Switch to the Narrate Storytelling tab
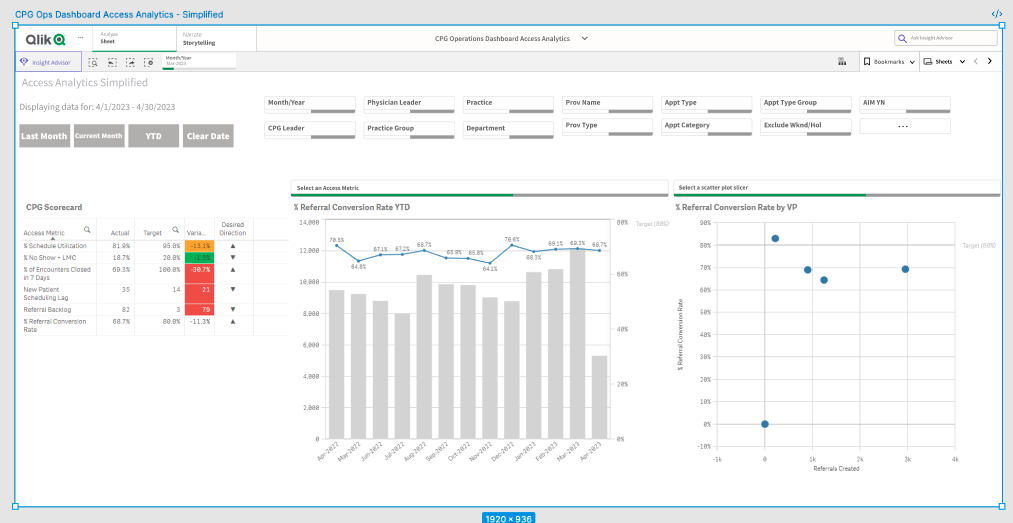This screenshot has width=1013, height=523. click(216, 39)
